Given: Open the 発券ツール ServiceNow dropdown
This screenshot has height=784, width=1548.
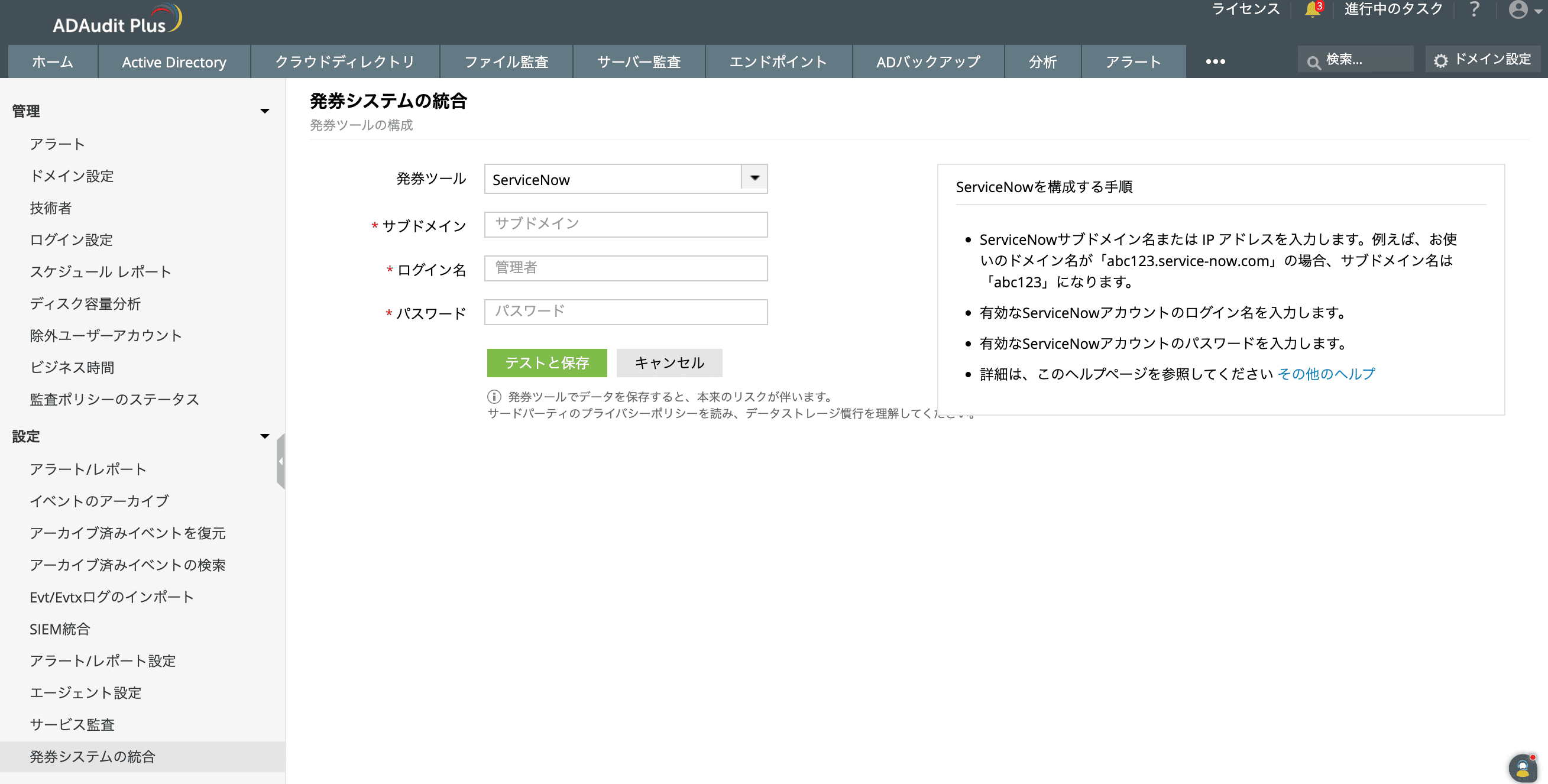Looking at the screenshot, I should click(x=754, y=179).
